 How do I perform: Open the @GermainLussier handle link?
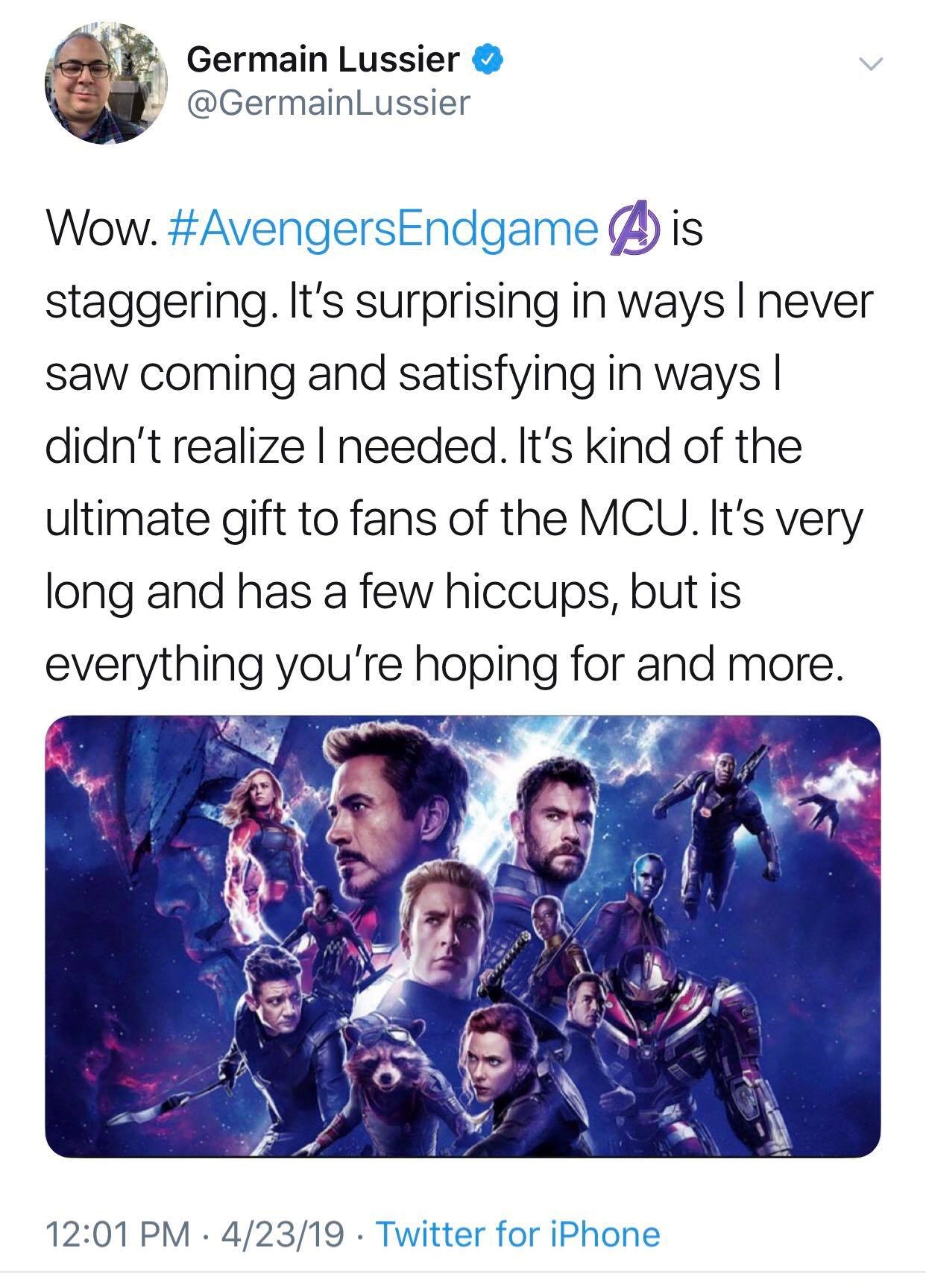tap(329, 102)
